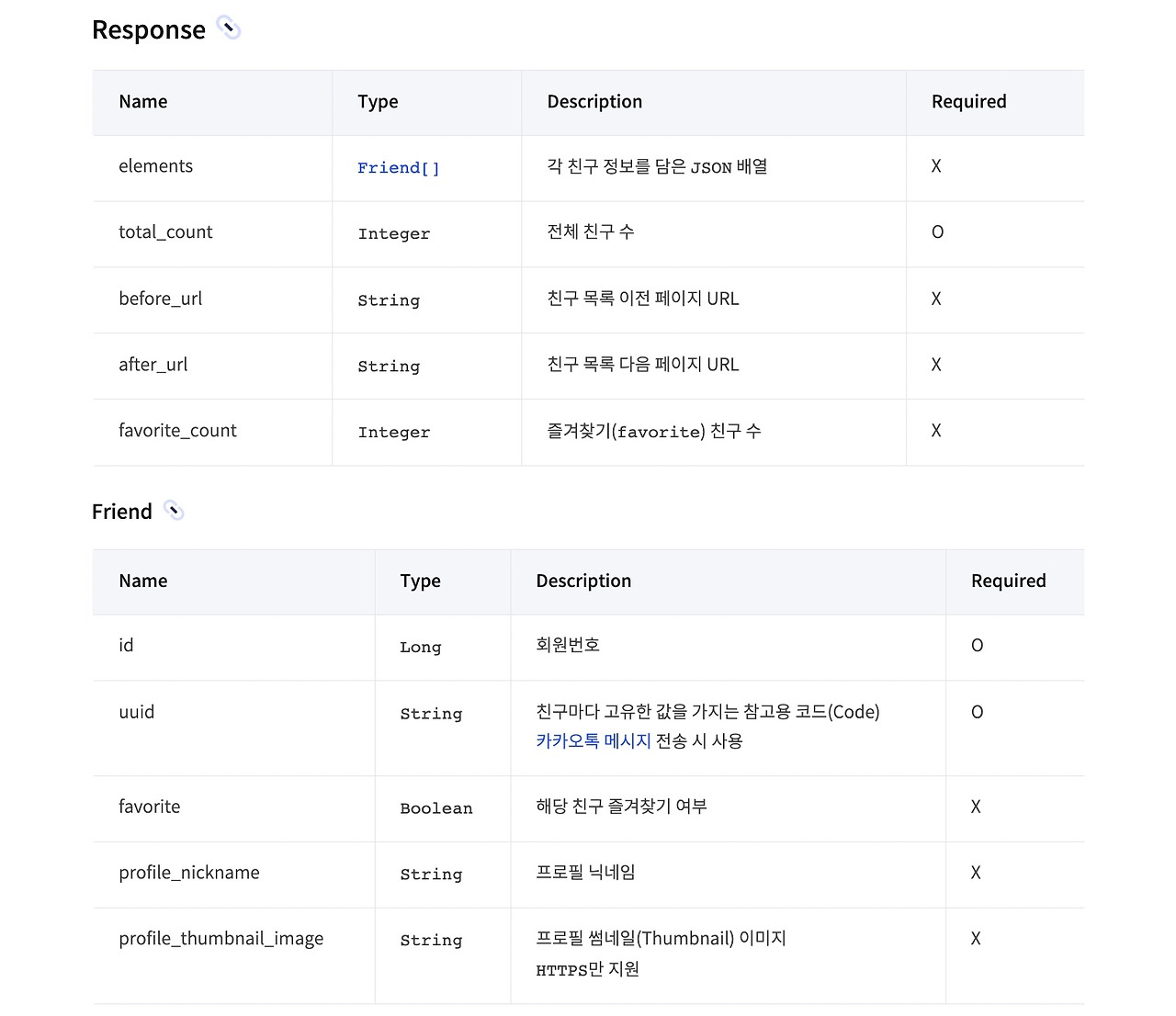This screenshot has height=1016, width=1176.
Task: Click the favorite_count row
Action: (177, 431)
